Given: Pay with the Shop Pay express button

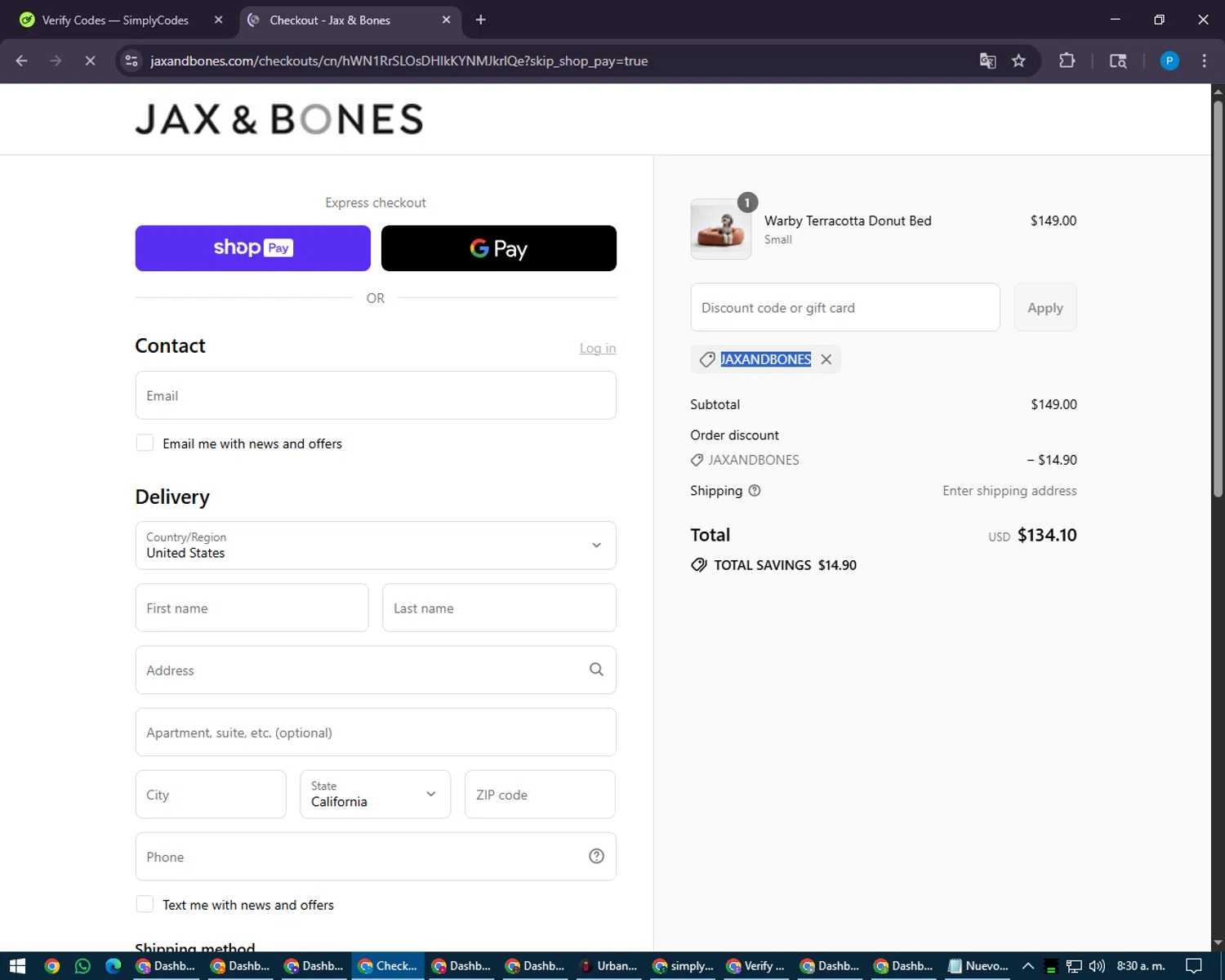Looking at the screenshot, I should 252,248.
